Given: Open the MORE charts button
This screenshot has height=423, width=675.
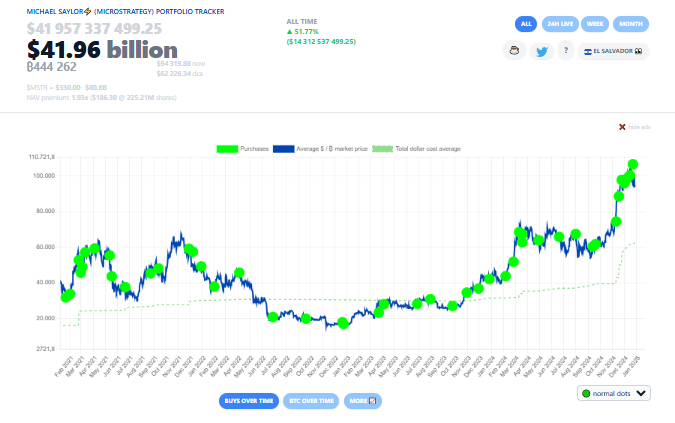Looking at the screenshot, I should 362,401.
